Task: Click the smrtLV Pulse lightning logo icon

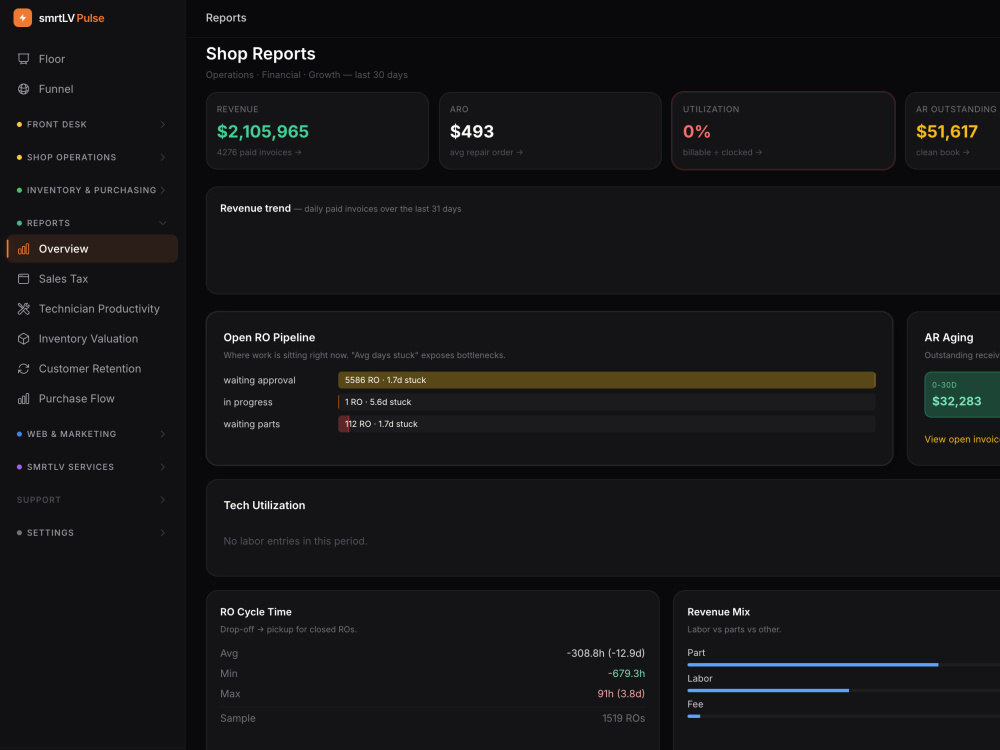Action: pos(22,18)
